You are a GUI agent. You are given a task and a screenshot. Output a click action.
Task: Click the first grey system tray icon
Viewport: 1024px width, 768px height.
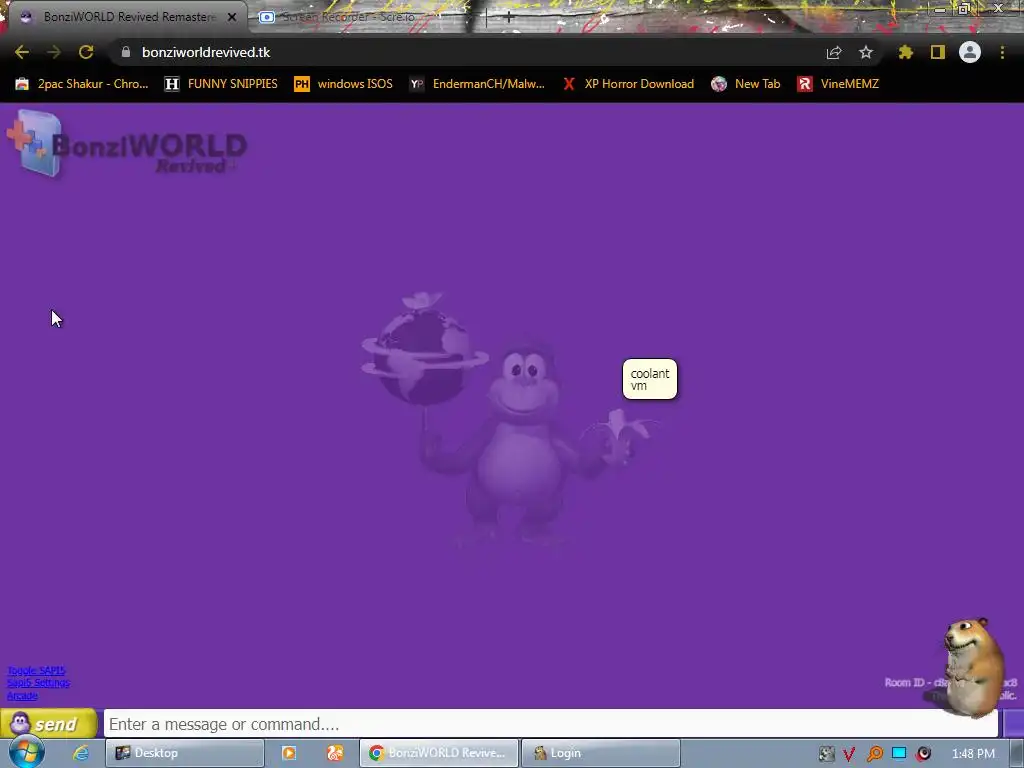pyautogui.click(x=826, y=754)
